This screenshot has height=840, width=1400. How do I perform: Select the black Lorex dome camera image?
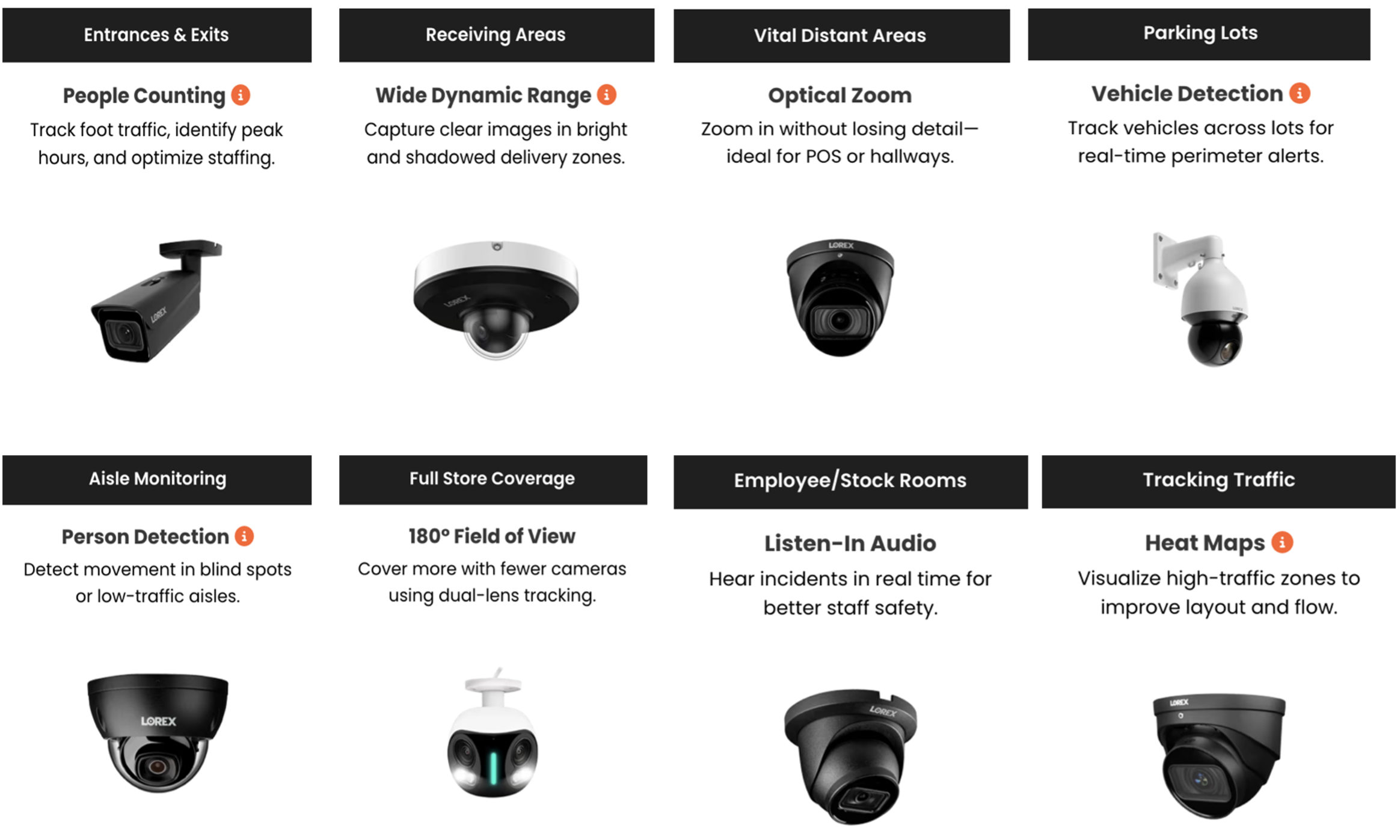click(158, 731)
